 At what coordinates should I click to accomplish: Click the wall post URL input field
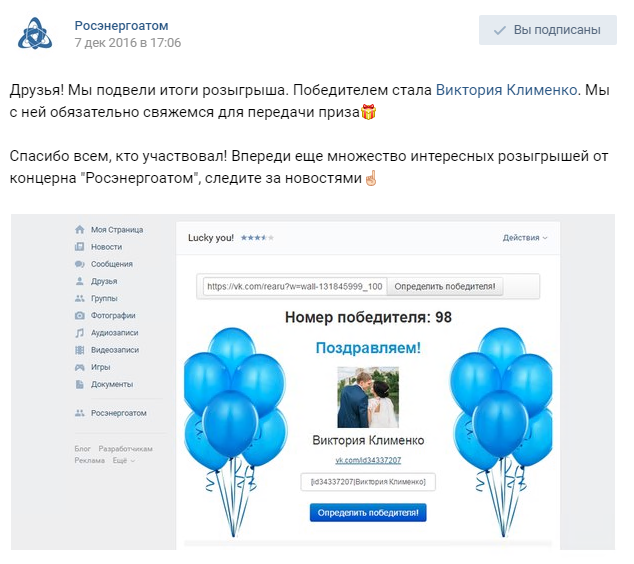pos(295,287)
